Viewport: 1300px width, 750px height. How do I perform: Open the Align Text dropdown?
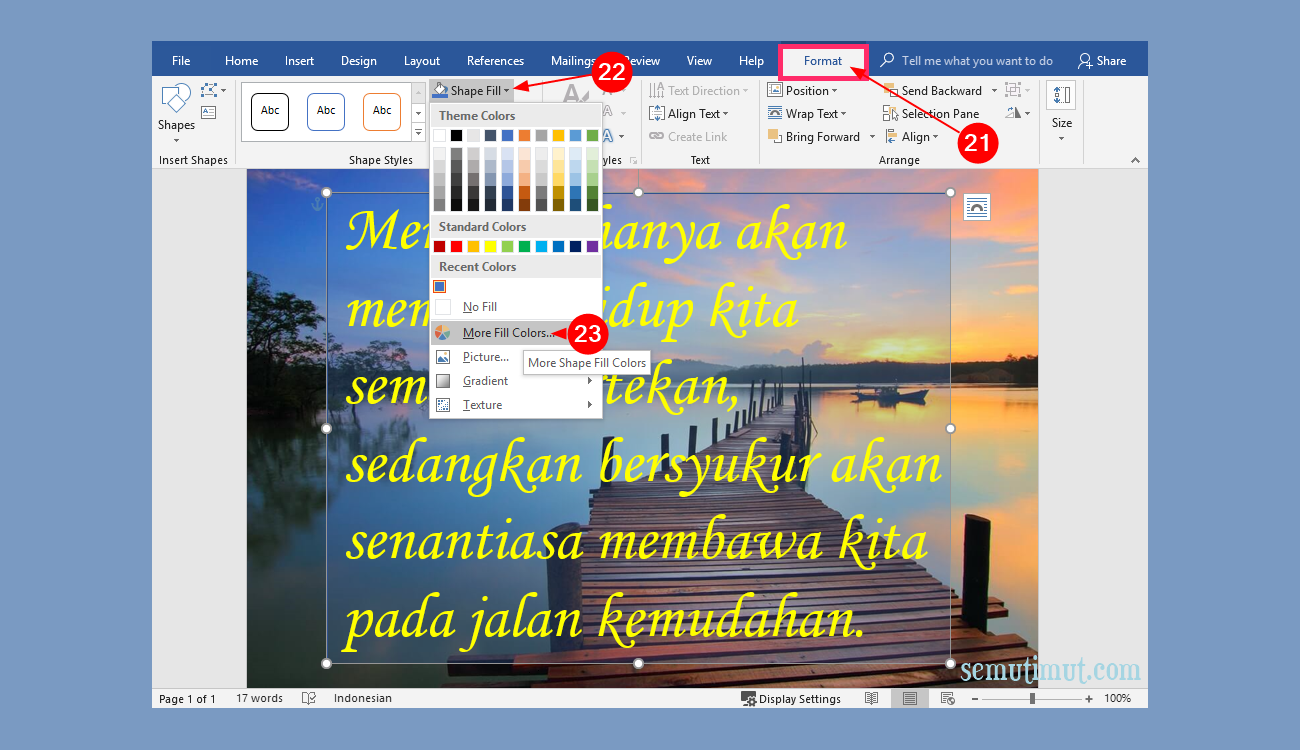coord(689,114)
